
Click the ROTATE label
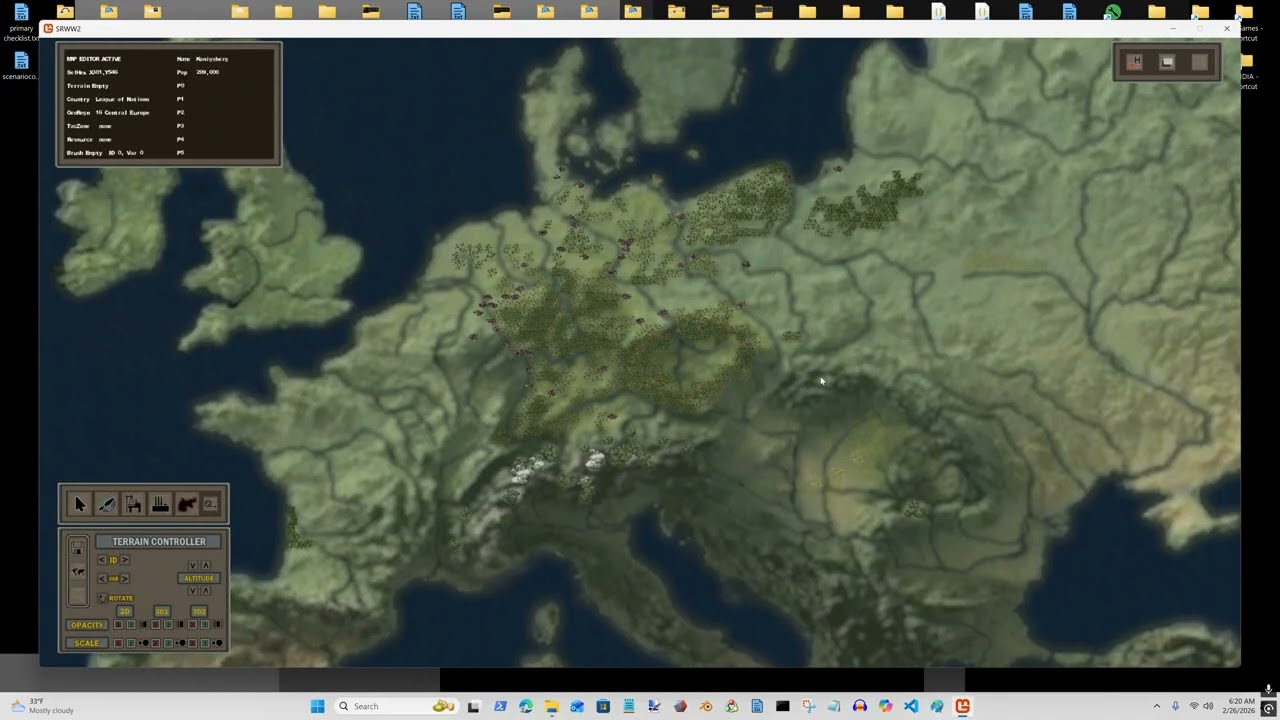coord(121,598)
